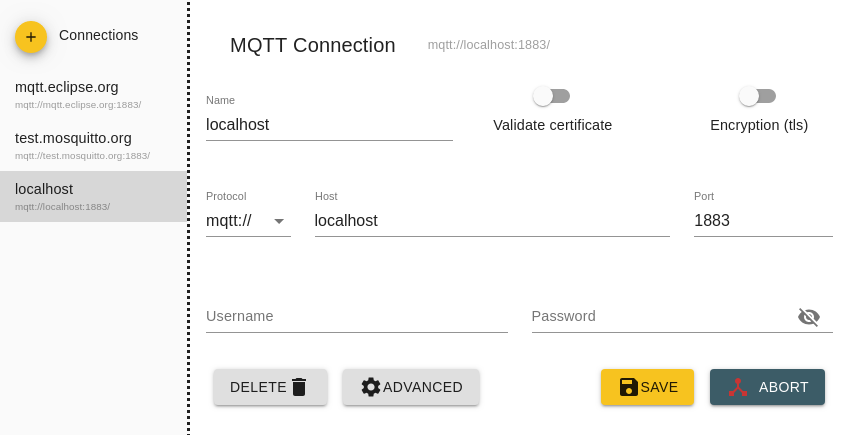Click the Port field showing 1883
The width and height of the screenshot is (848, 435).
tap(763, 221)
